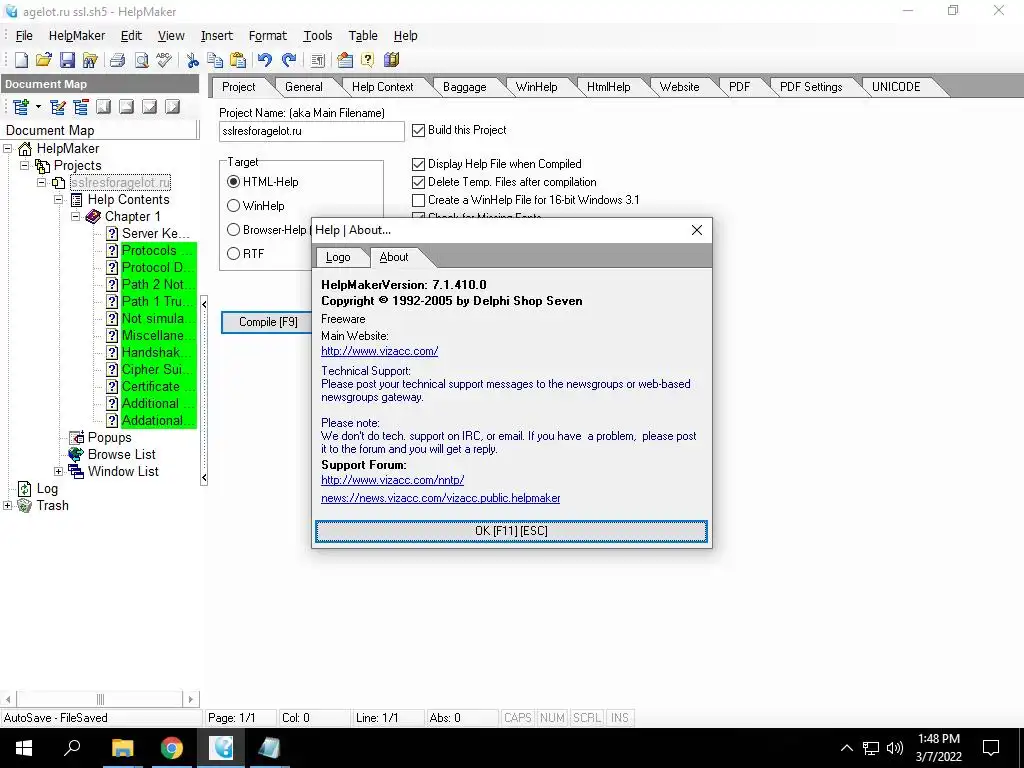Uncheck Build this Project

point(419,131)
